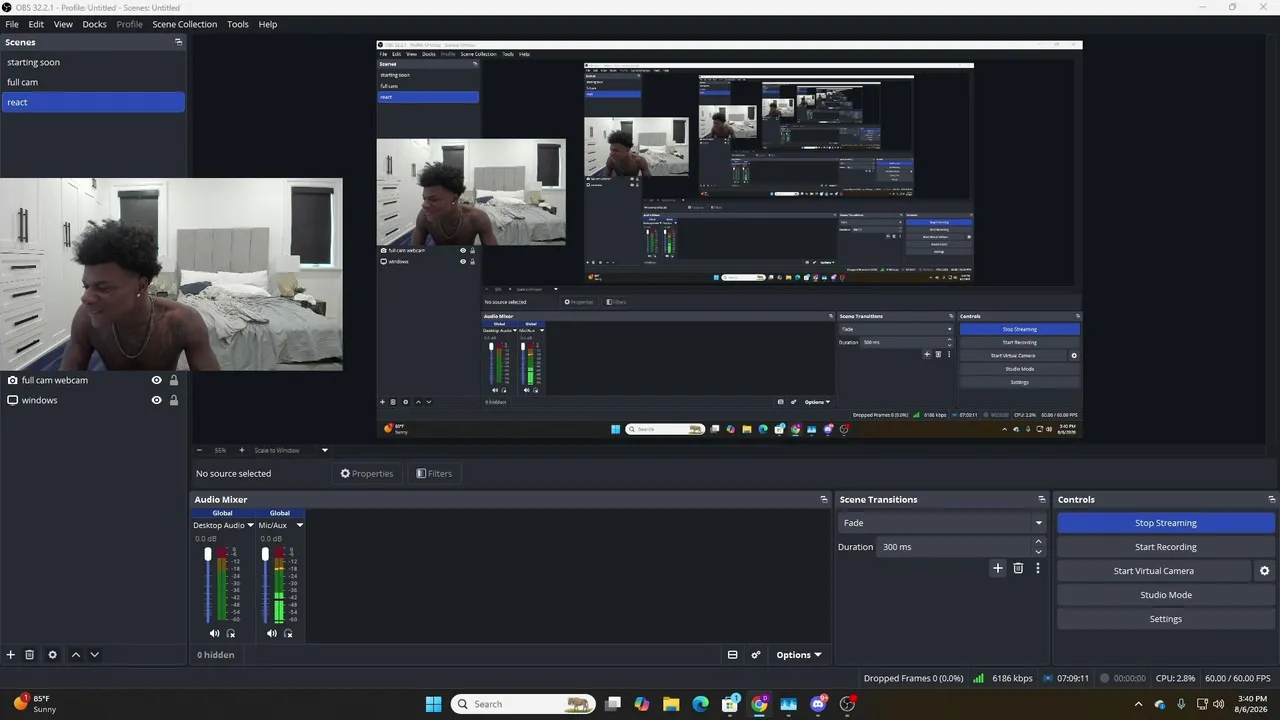Image resolution: width=1280 pixels, height=720 pixels.
Task: Open Scene Collection menu
Action: [x=185, y=24]
